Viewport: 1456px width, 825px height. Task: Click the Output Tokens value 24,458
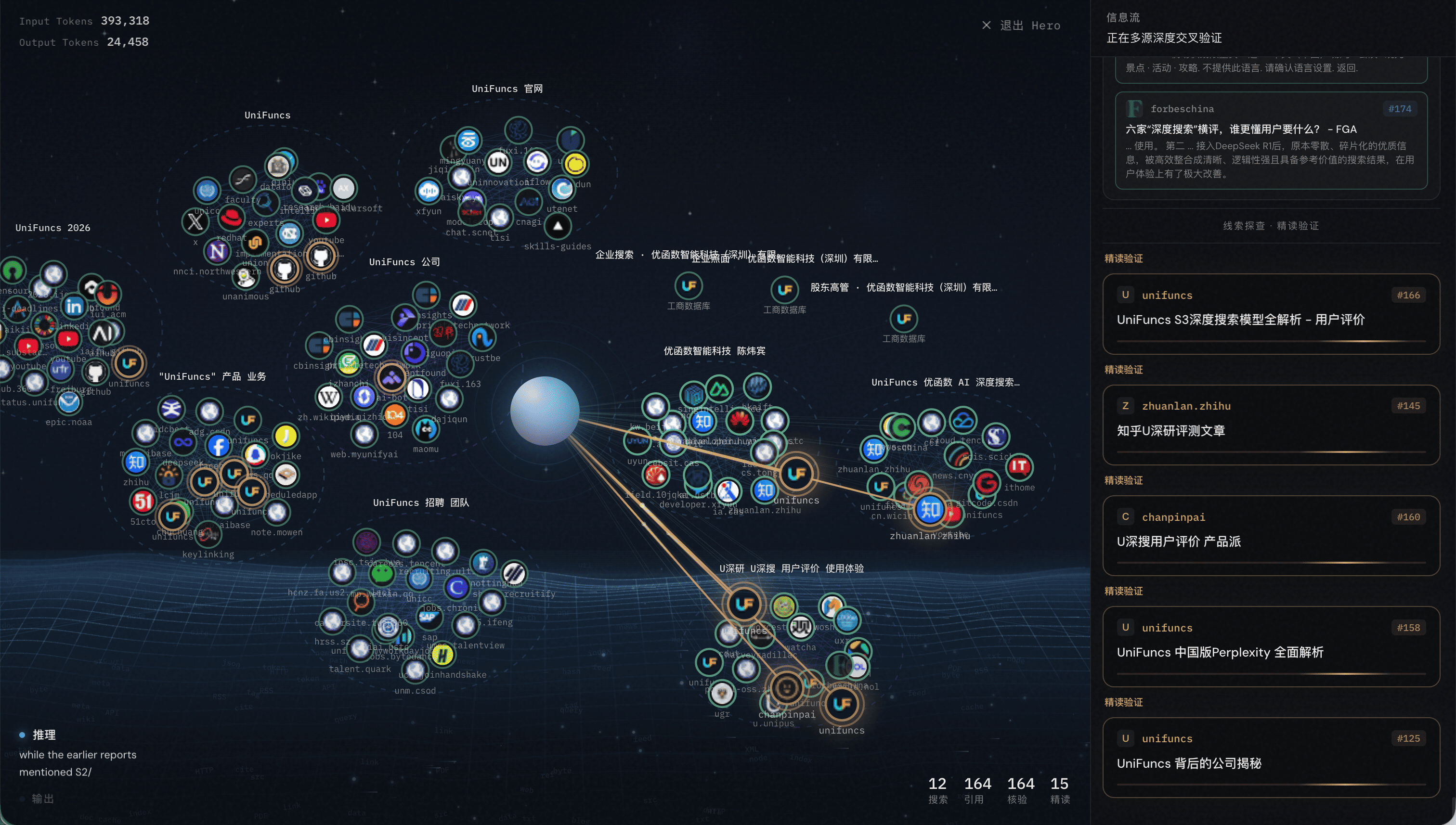128,42
